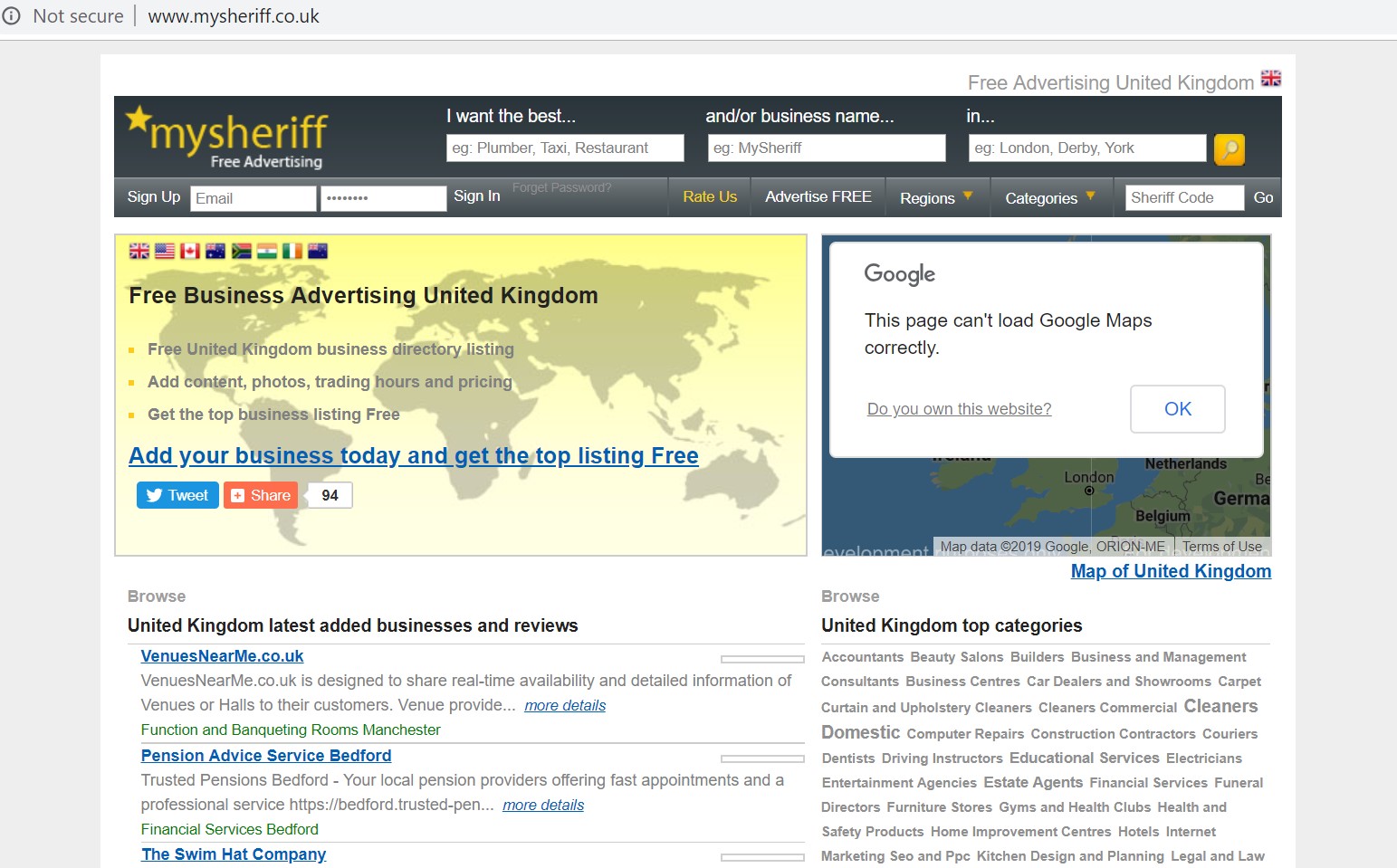
Task: Click the location search field
Action: [1087, 148]
